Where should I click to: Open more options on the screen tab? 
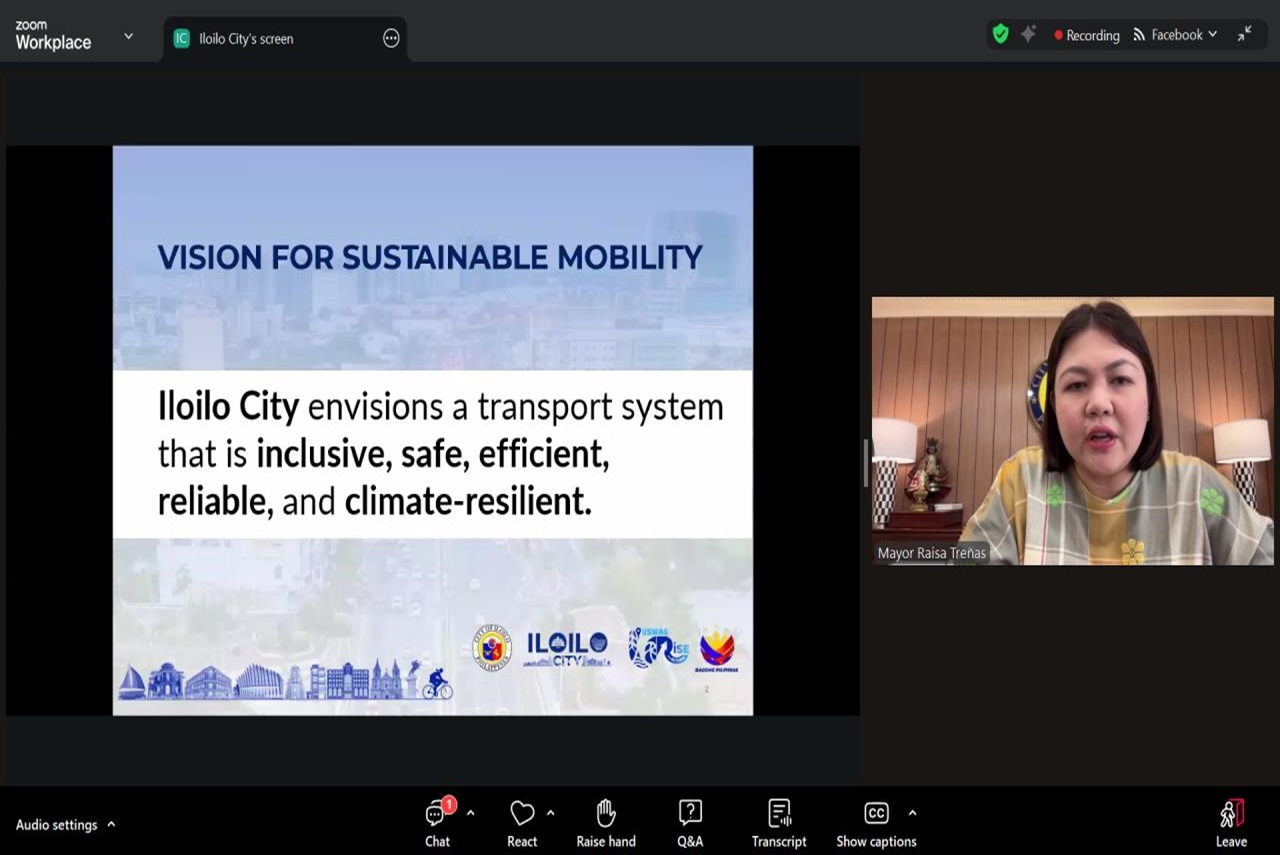pos(391,39)
